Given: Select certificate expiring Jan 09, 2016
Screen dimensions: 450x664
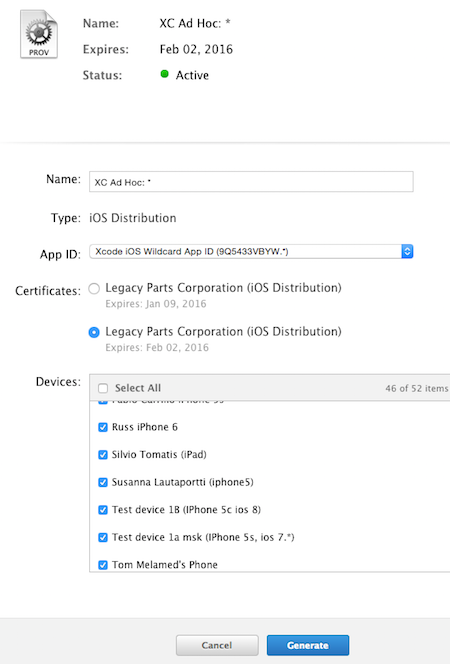Looking at the screenshot, I should 94,289.
